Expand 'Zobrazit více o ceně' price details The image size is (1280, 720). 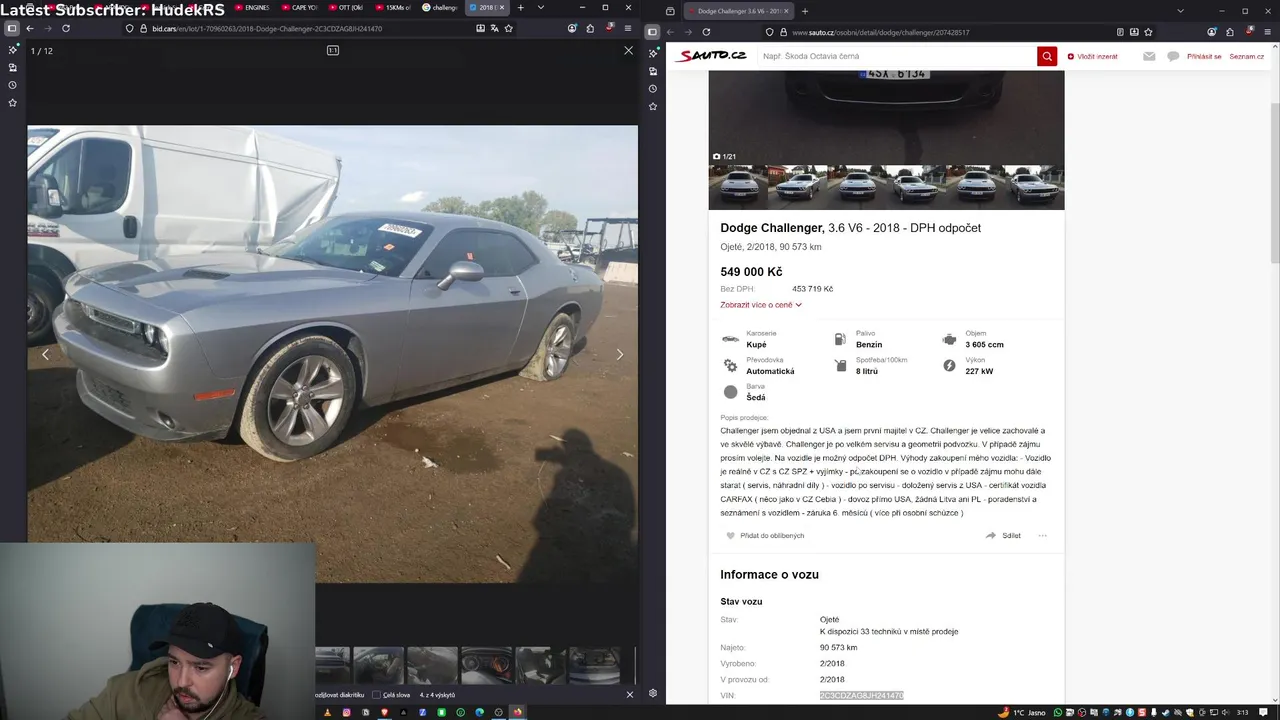[761, 305]
